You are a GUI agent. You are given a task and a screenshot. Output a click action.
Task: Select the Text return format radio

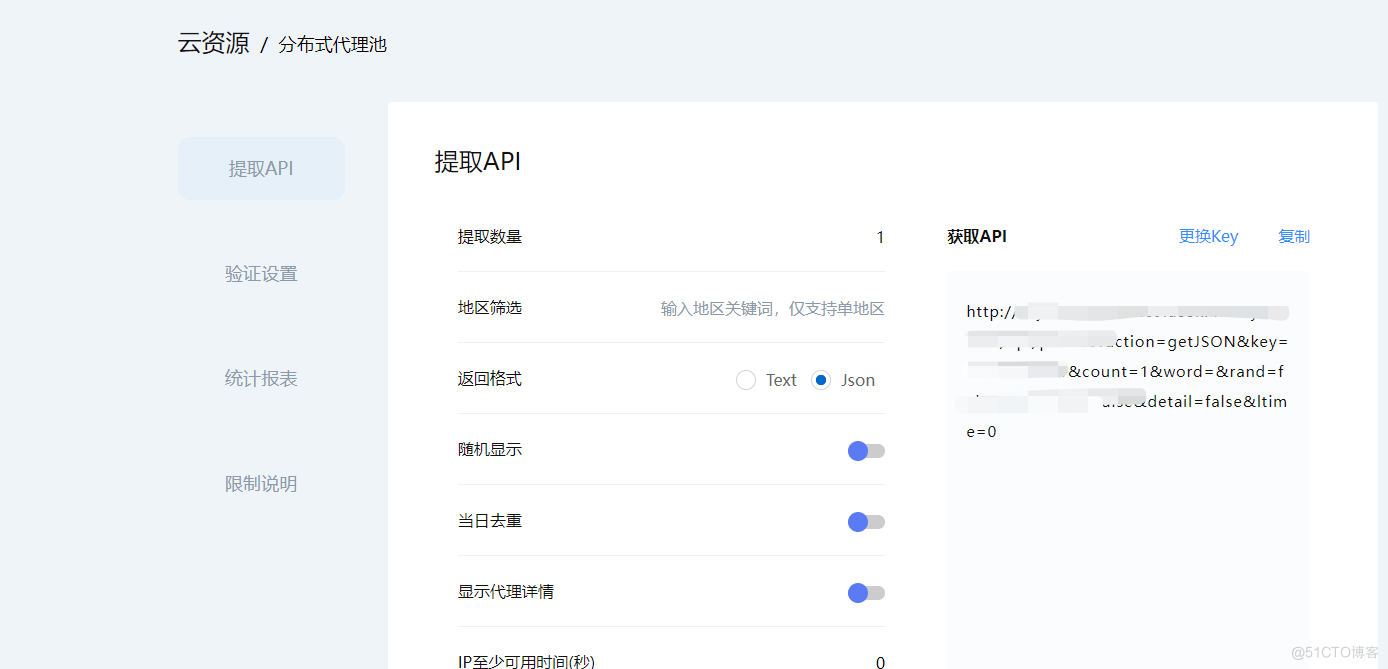click(x=746, y=380)
